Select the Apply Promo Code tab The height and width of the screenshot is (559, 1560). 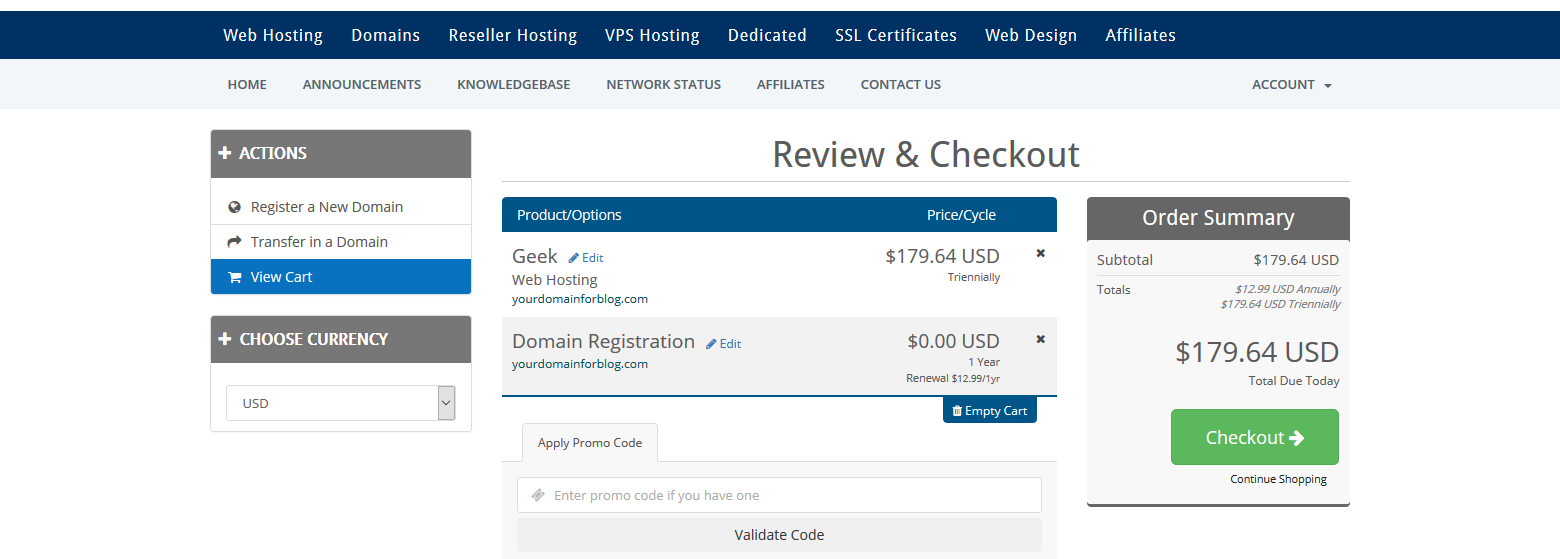[x=590, y=442]
